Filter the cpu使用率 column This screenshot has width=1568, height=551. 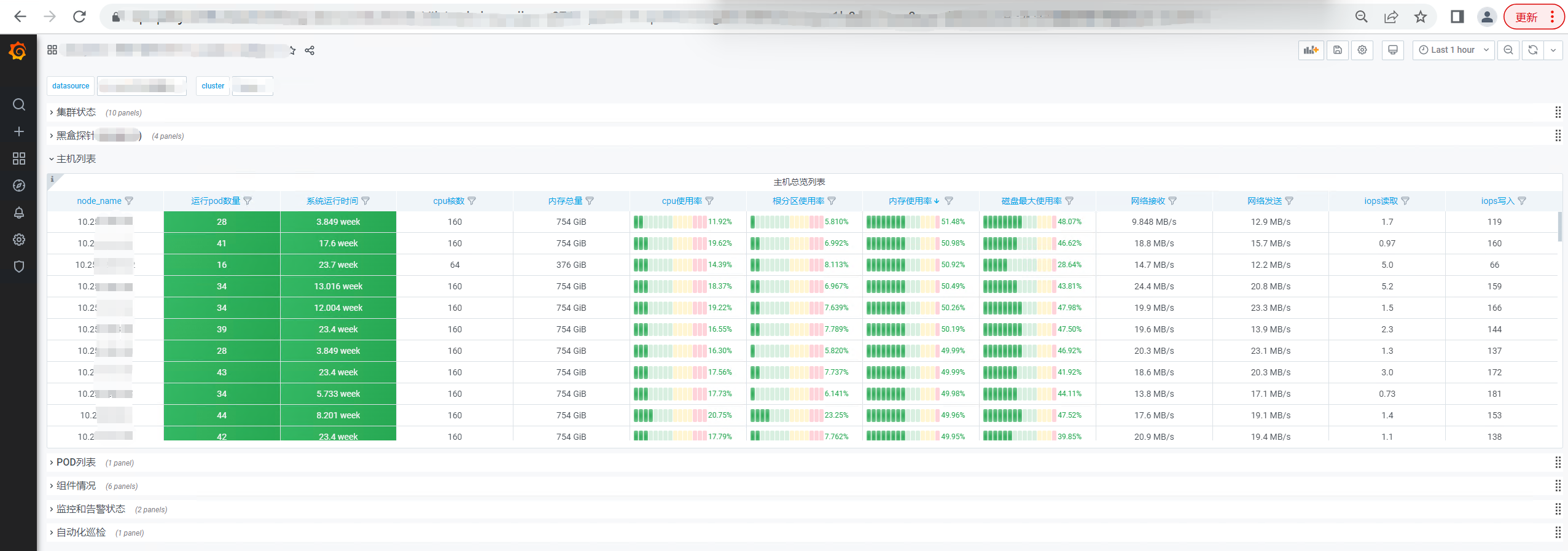click(x=709, y=201)
